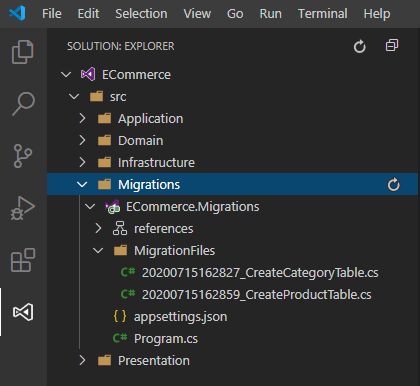Open the Explorer files view icon

pos(23,52)
